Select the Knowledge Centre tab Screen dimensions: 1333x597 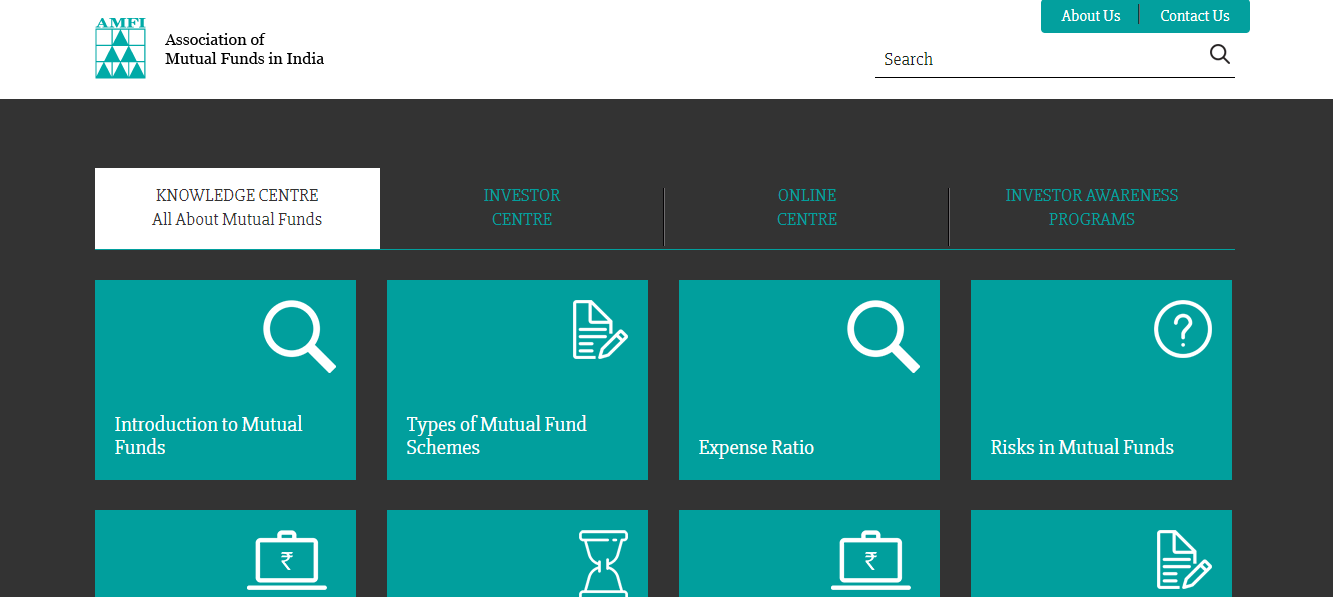pyautogui.click(x=237, y=208)
